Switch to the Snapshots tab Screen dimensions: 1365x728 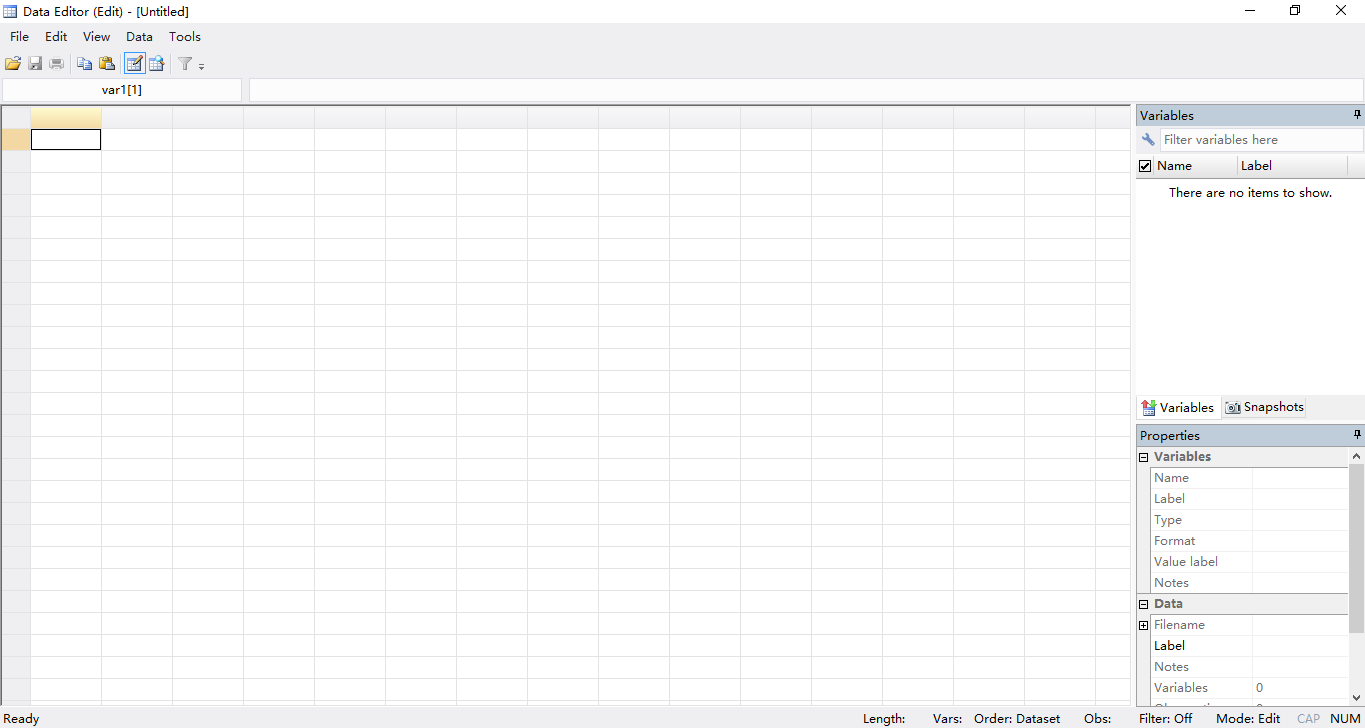pos(1264,407)
